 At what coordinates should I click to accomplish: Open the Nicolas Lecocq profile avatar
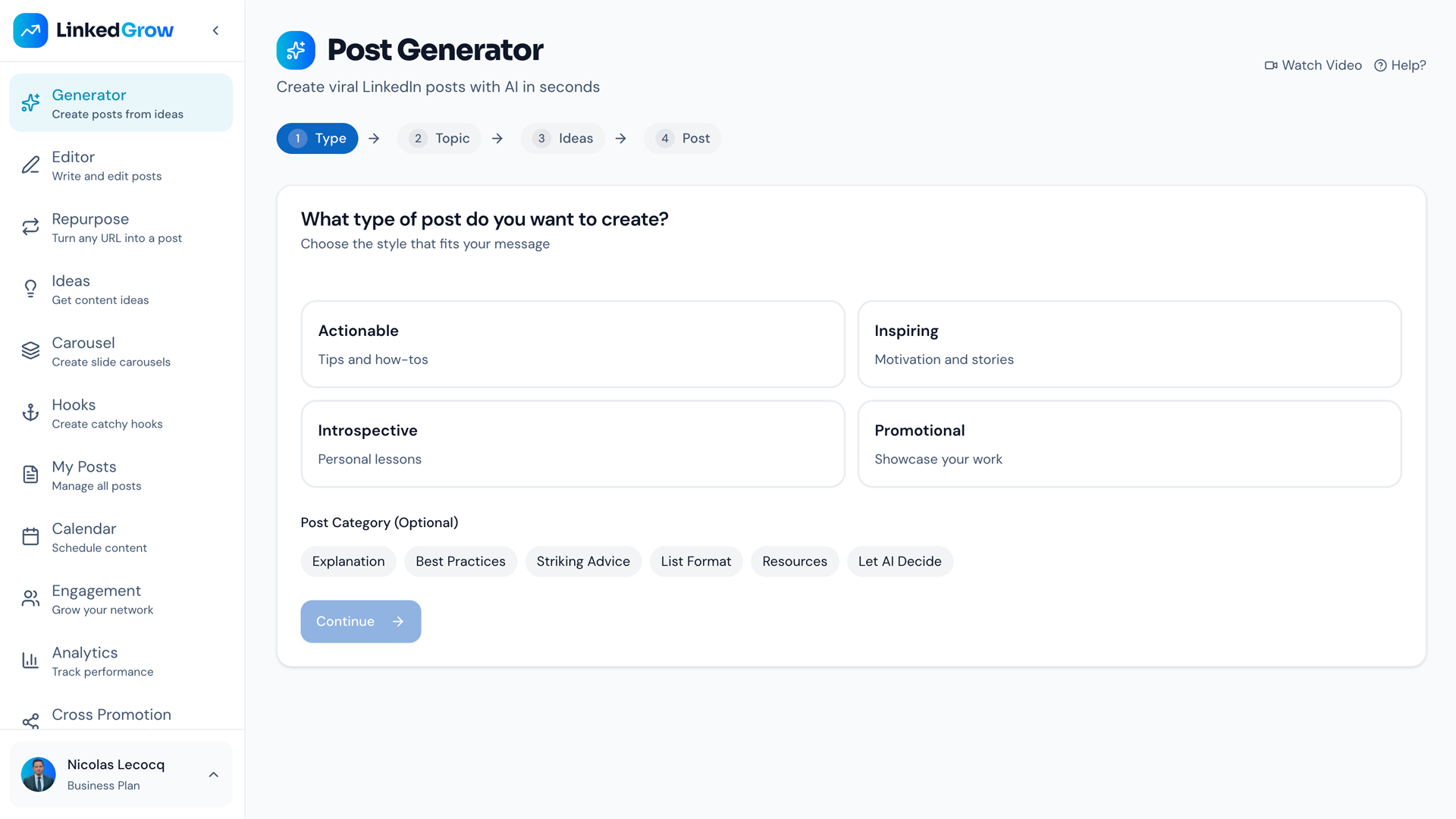tap(39, 774)
